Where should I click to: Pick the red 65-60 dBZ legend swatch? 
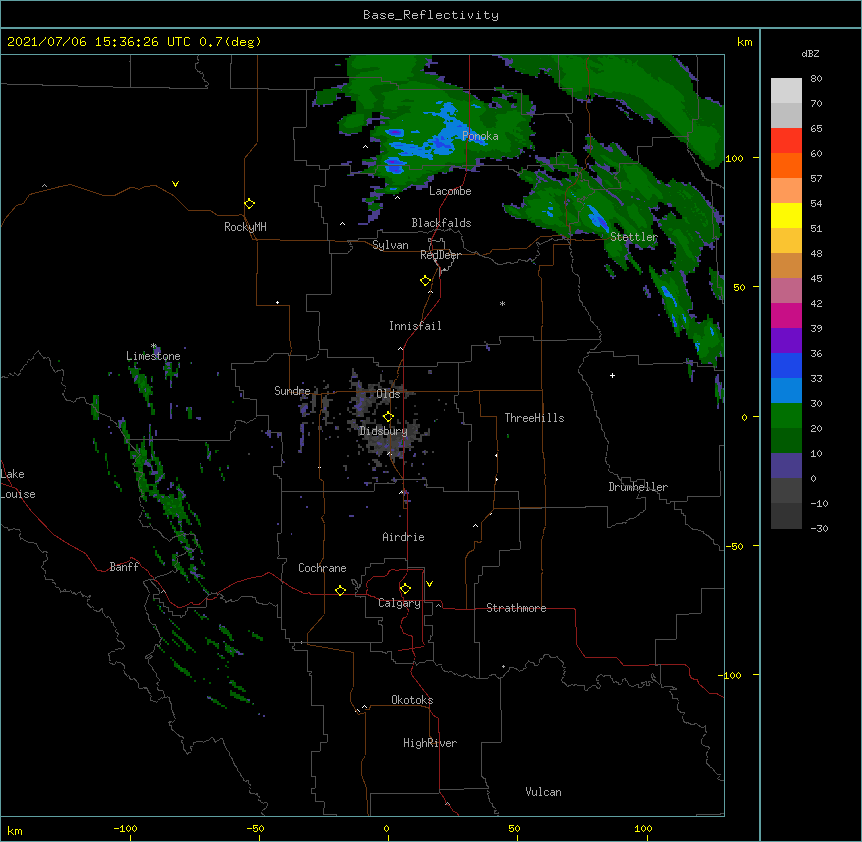(786, 140)
